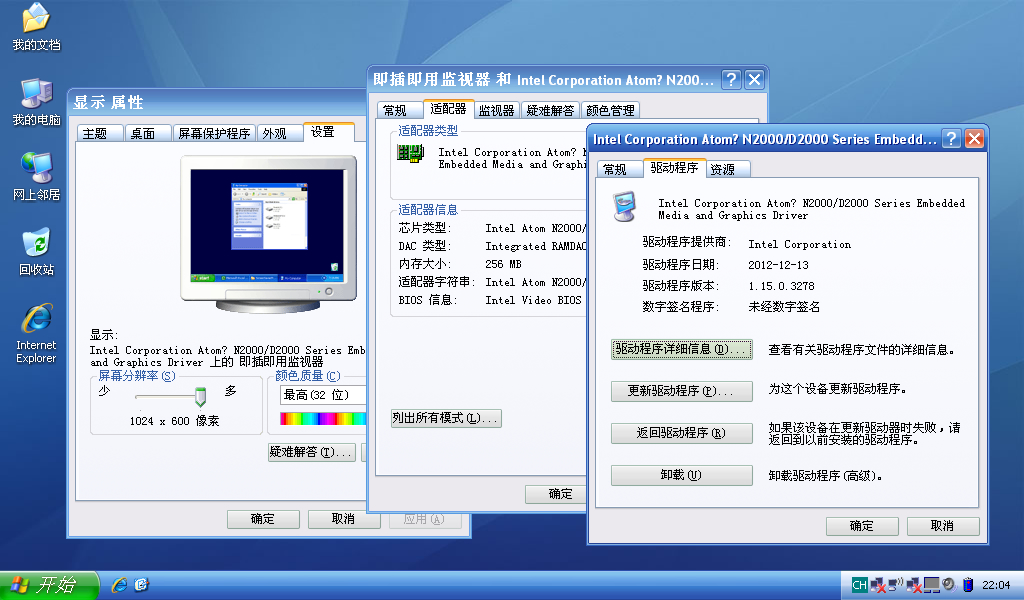The height and width of the screenshot is (600, 1024).
Task: Click the 更新驱动程序 button
Action: click(x=681, y=391)
